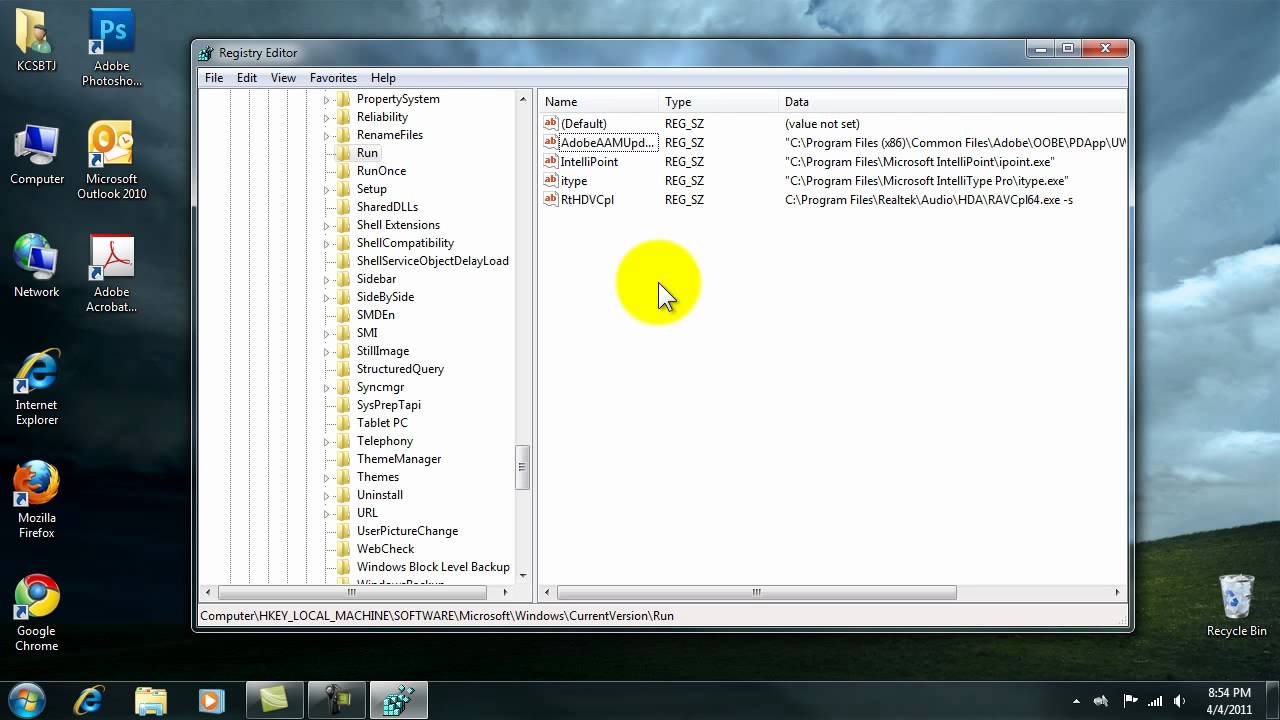Open Google Chrome desktop shortcut
The image size is (1280, 720).
tap(37, 613)
